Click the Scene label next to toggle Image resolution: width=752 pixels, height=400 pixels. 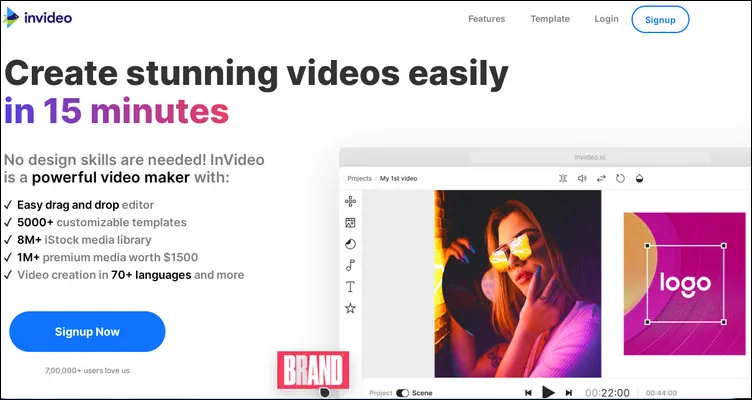tap(422, 393)
